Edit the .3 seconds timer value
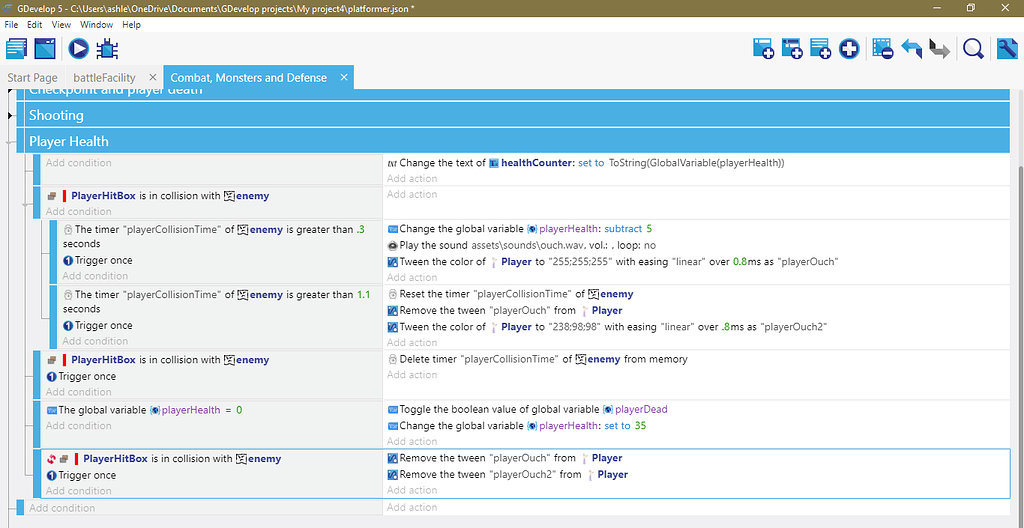The width and height of the screenshot is (1024, 528). pyautogui.click(x=361, y=229)
